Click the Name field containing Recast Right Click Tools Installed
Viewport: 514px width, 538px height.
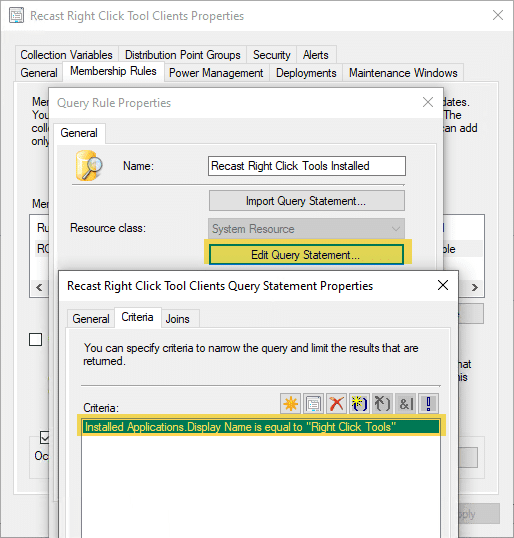[307, 166]
